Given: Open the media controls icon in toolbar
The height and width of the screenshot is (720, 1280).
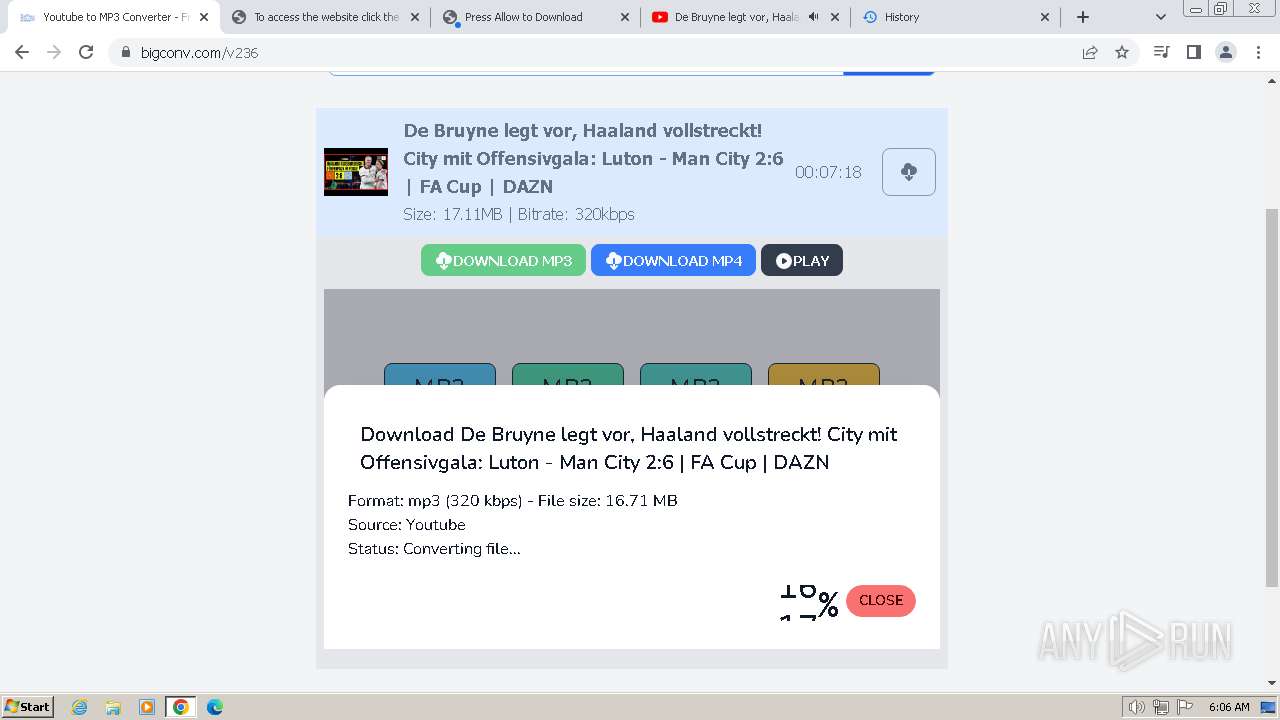Looking at the screenshot, I should pyautogui.click(x=1161, y=52).
